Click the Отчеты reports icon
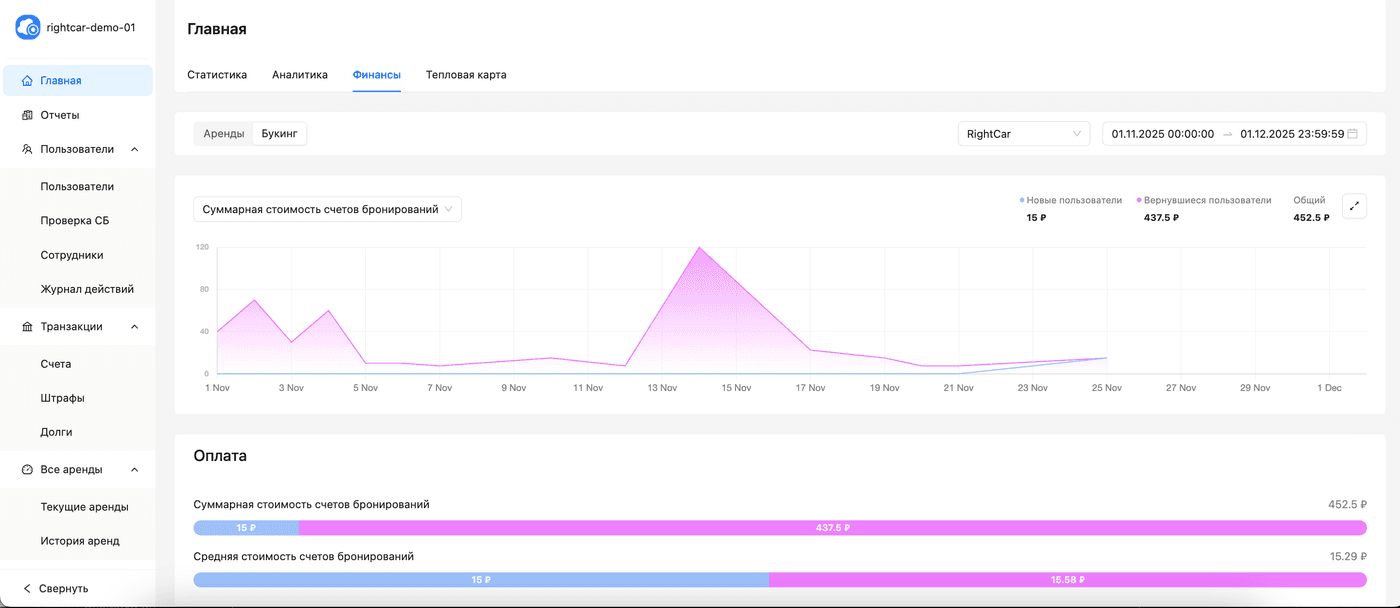1400x608 pixels. 27,115
